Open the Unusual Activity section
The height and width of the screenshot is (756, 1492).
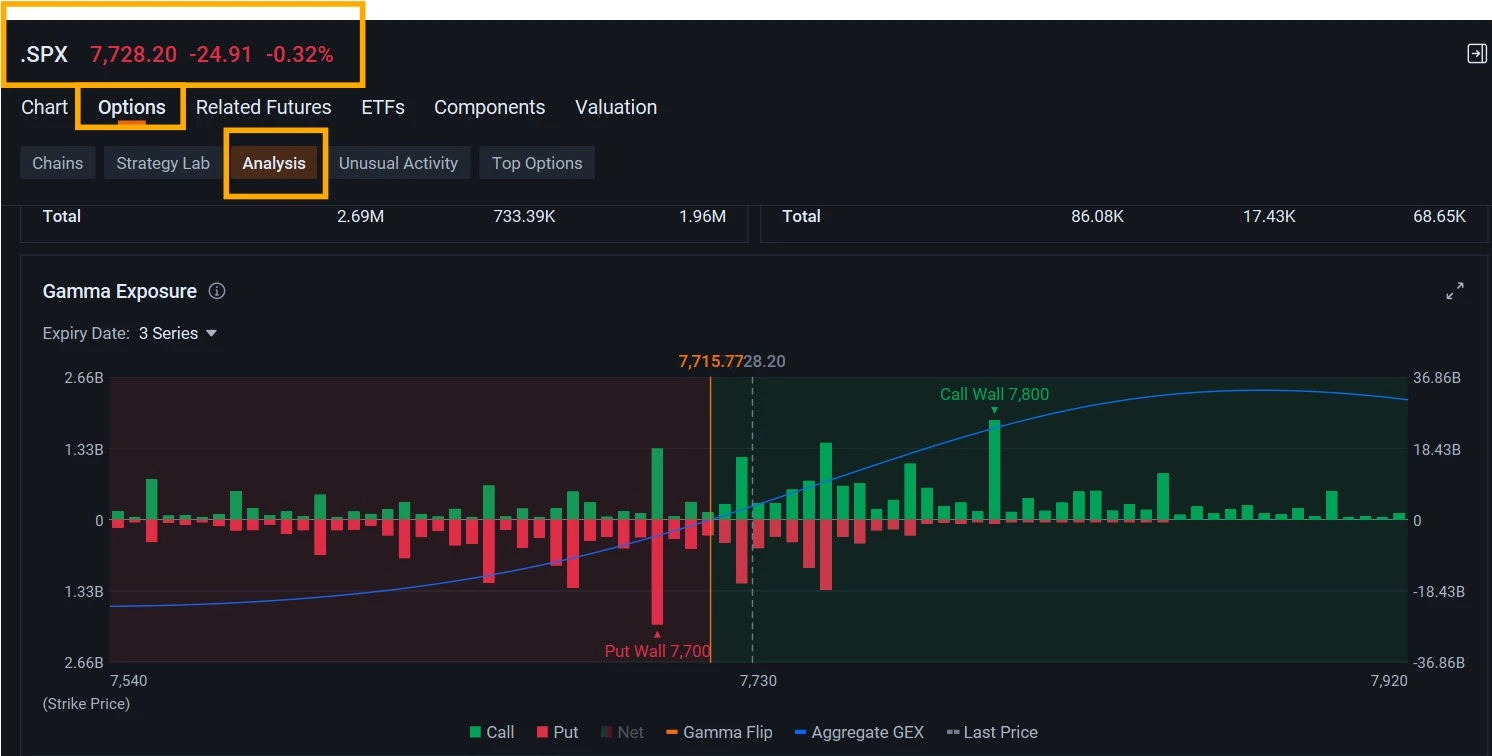tap(398, 163)
